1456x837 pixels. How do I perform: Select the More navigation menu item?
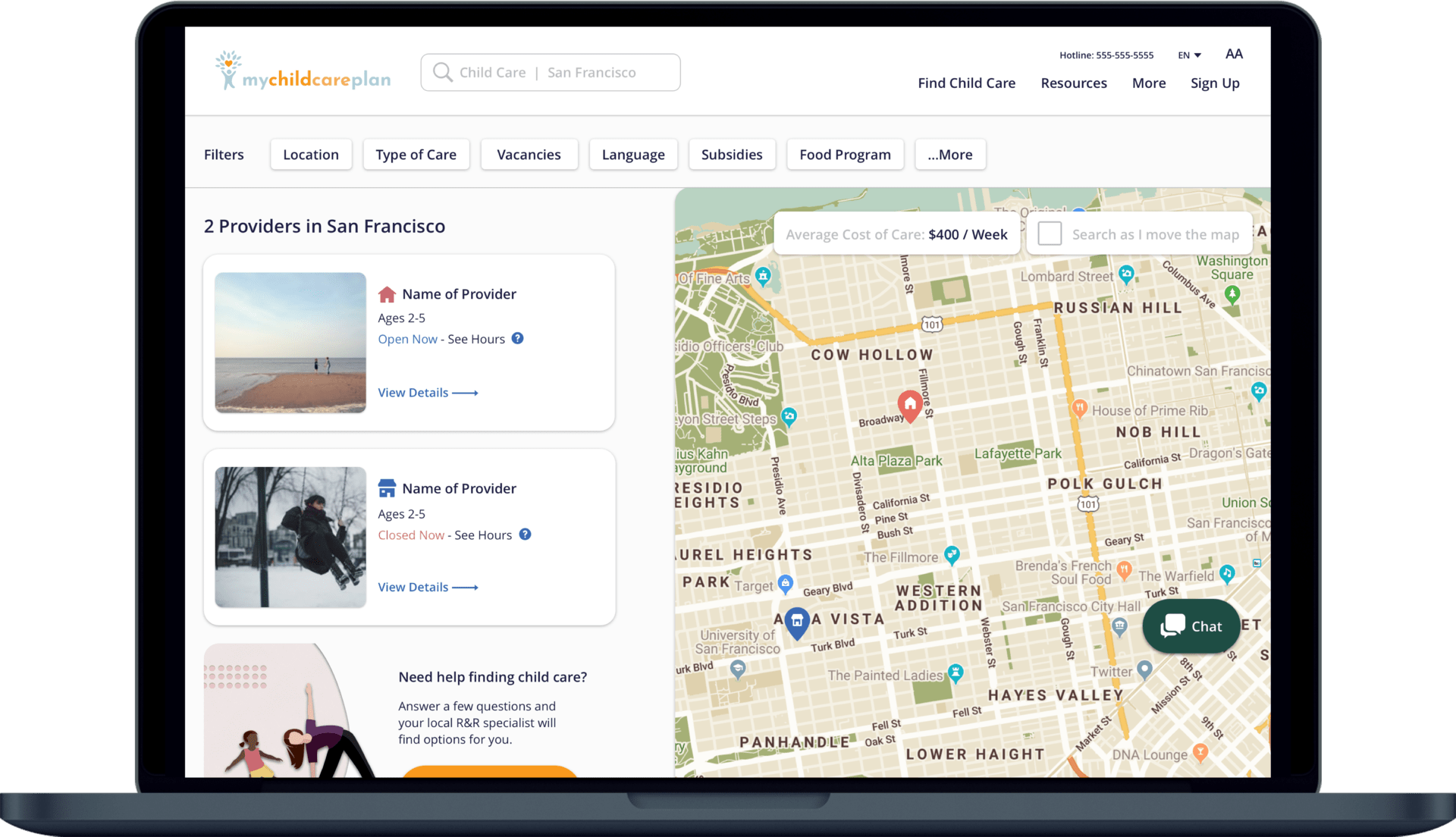1148,82
